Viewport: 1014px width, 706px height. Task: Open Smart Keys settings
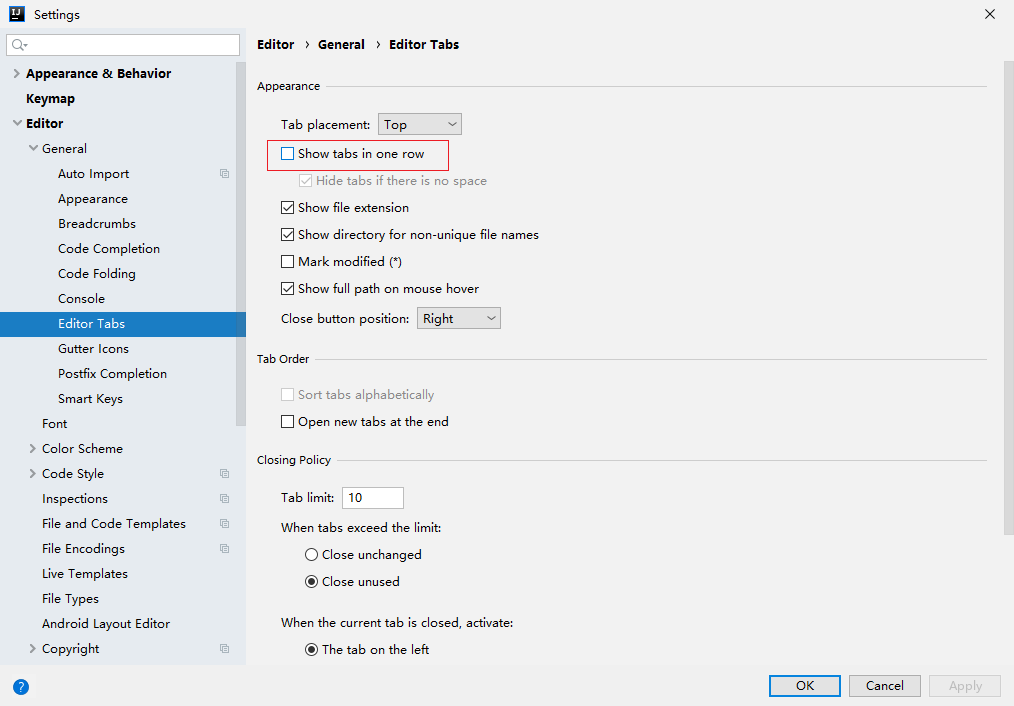coord(90,398)
